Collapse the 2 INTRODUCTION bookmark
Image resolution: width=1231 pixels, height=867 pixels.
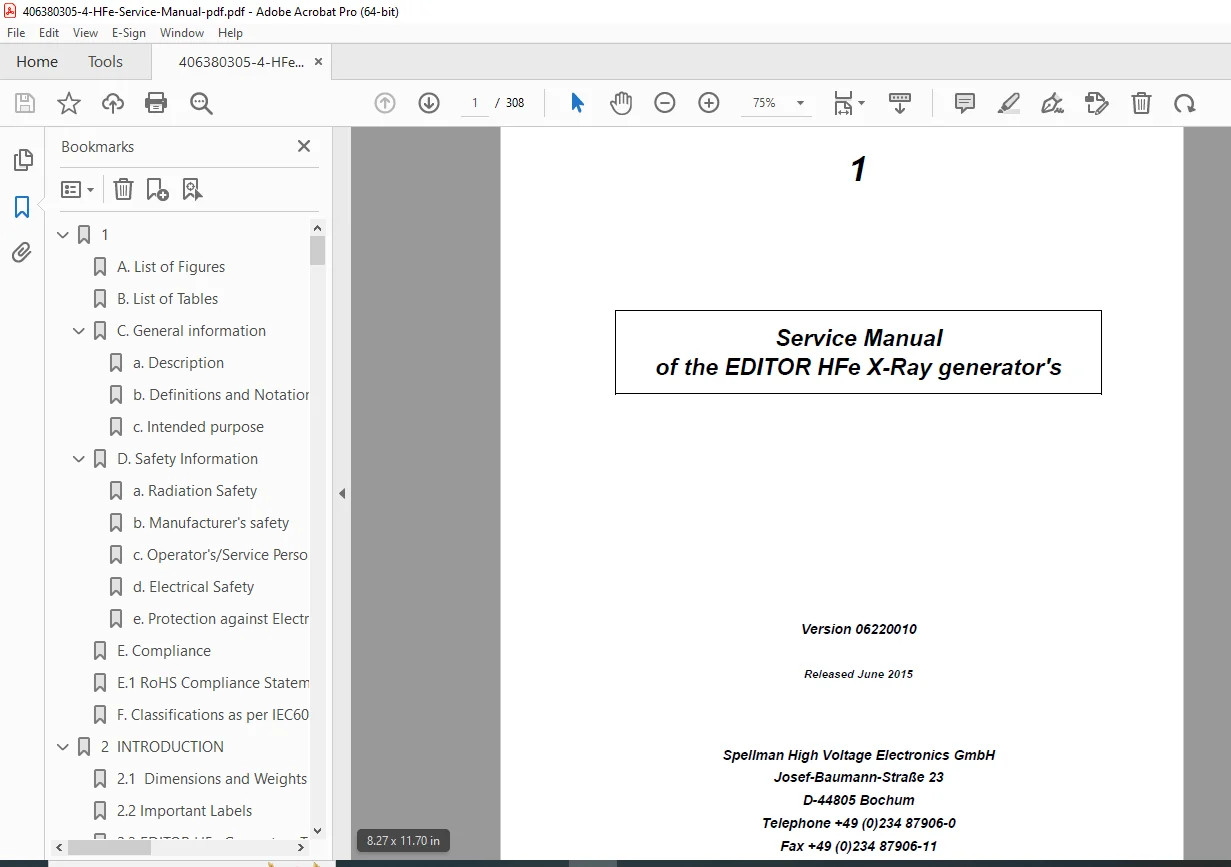point(63,747)
